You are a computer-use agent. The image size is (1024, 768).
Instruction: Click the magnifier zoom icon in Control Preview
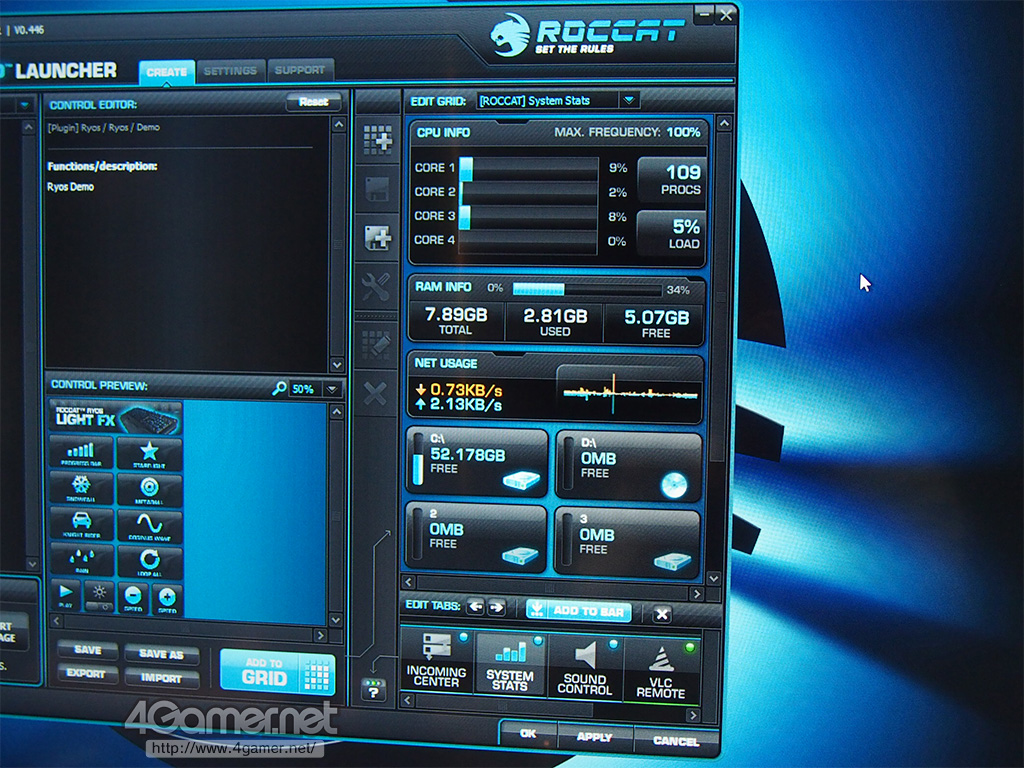(x=279, y=389)
